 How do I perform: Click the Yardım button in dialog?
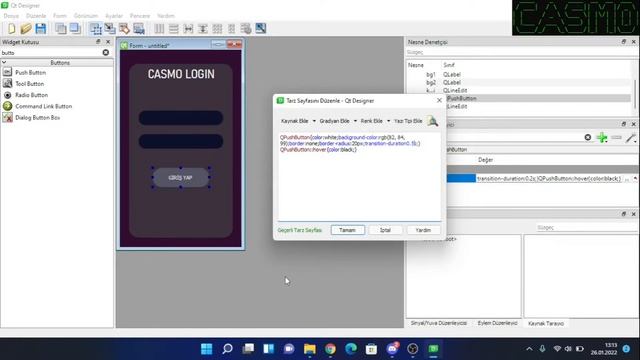click(423, 230)
